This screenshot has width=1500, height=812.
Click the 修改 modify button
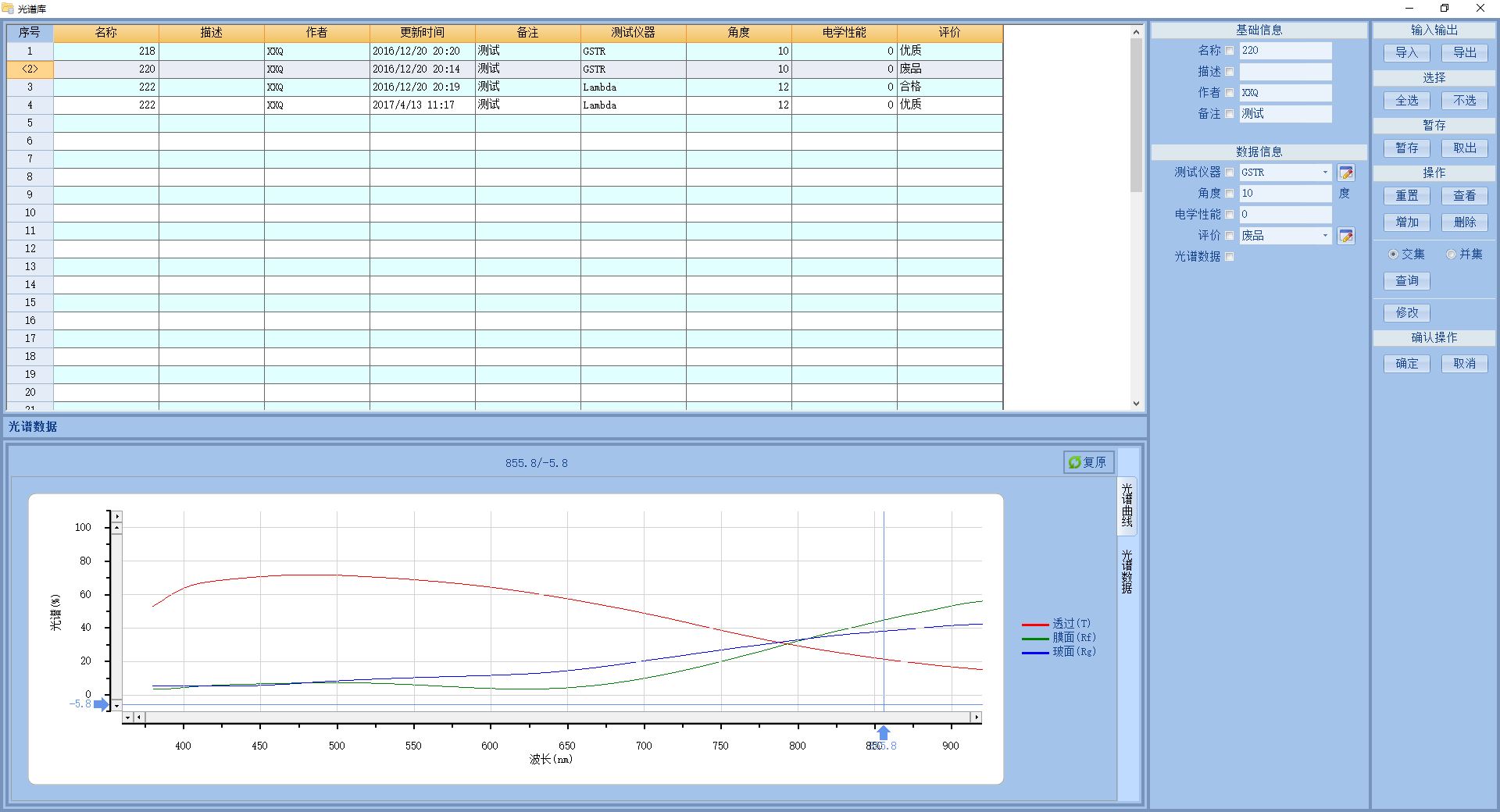click(x=1407, y=313)
